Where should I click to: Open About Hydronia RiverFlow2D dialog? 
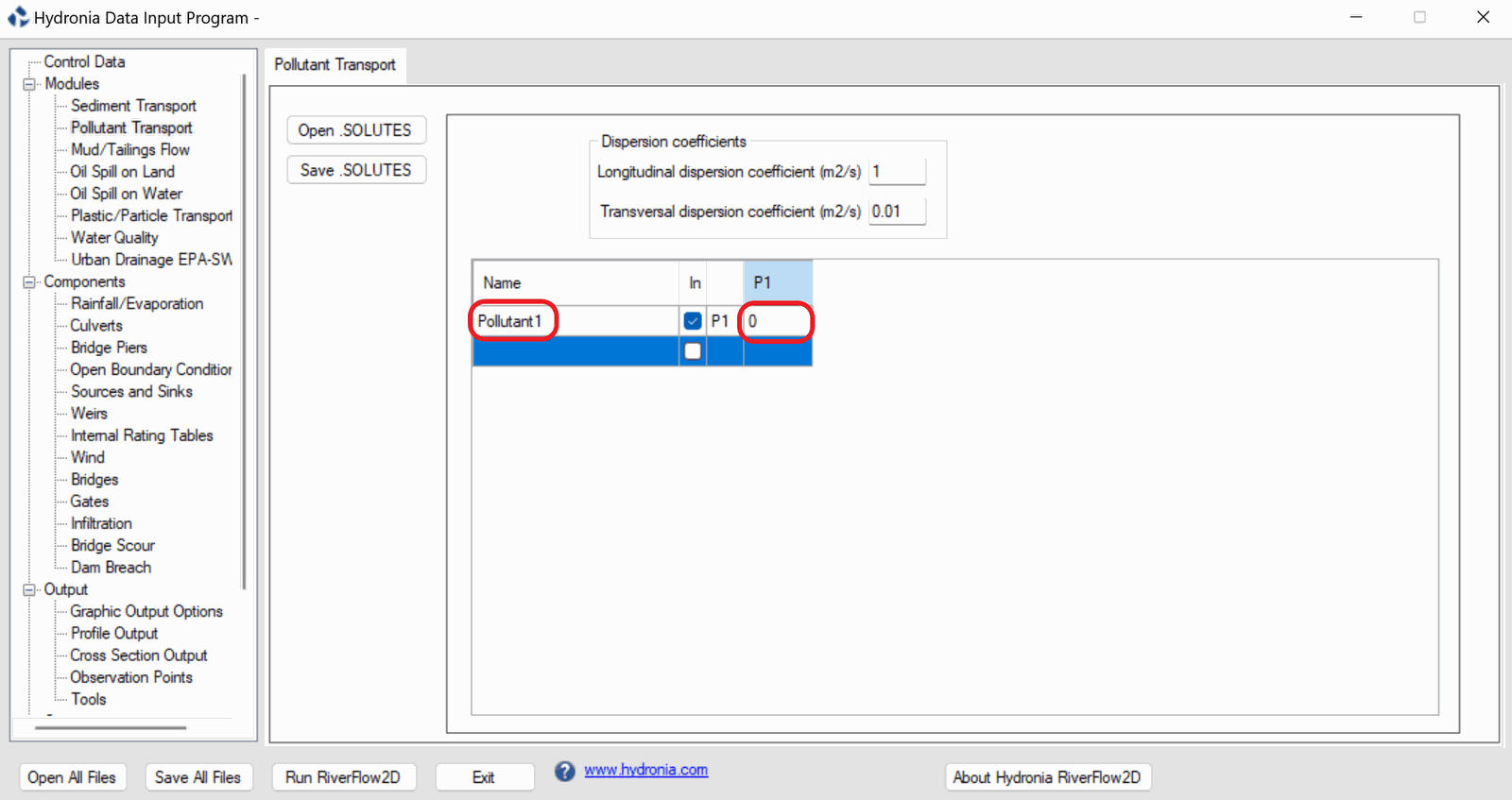(1047, 777)
